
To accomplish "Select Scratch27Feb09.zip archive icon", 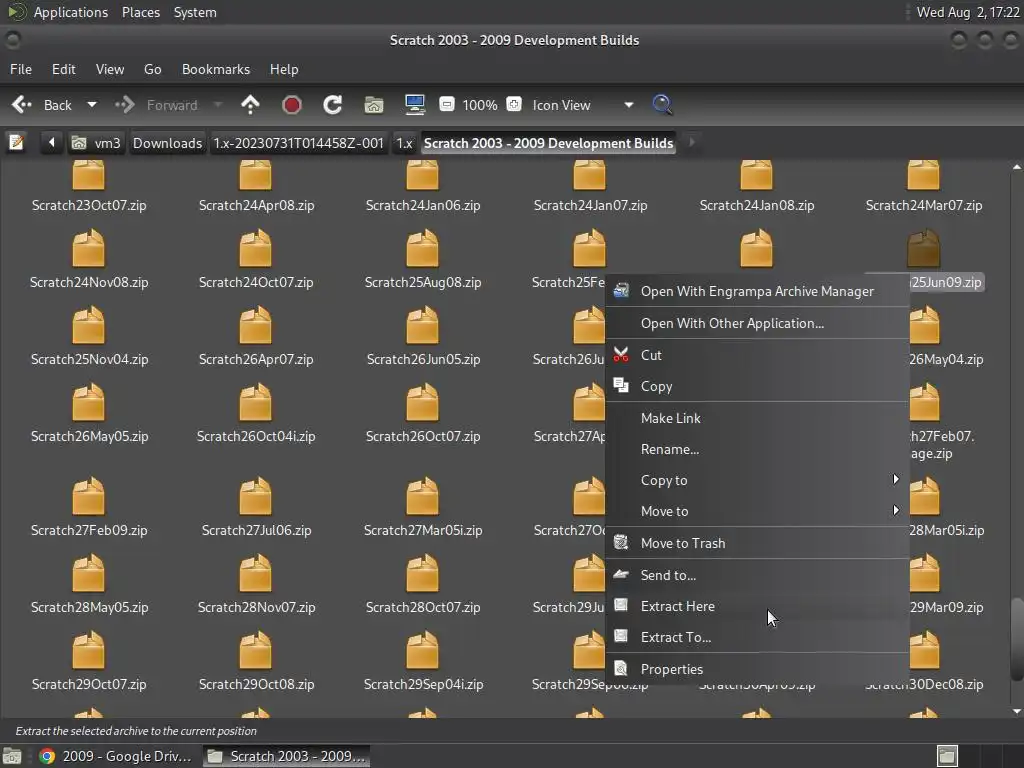I will tap(88, 496).
